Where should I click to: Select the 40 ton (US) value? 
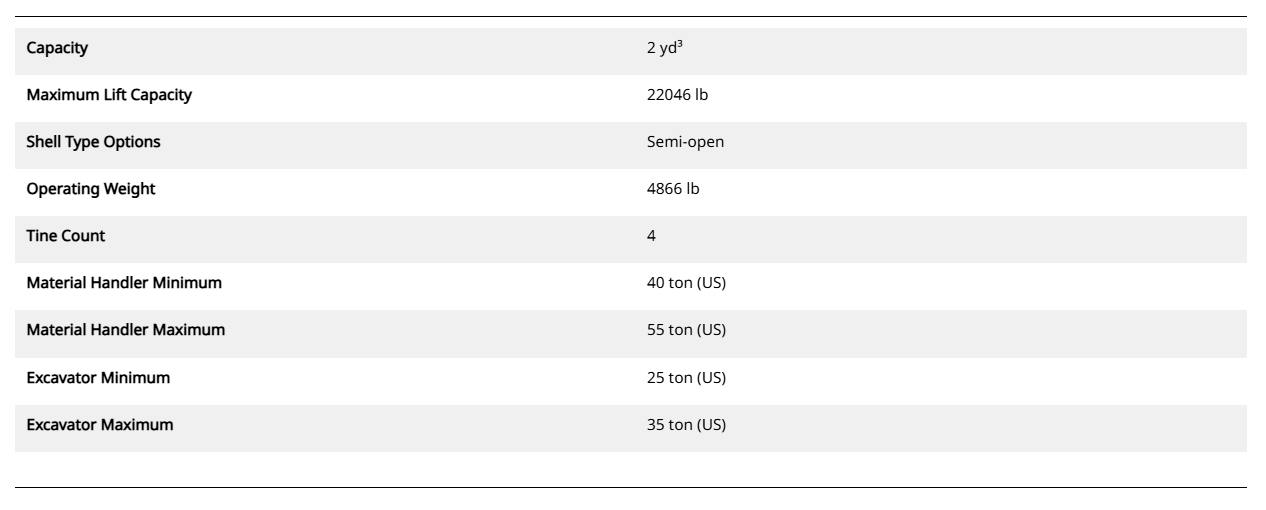coord(686,283)
